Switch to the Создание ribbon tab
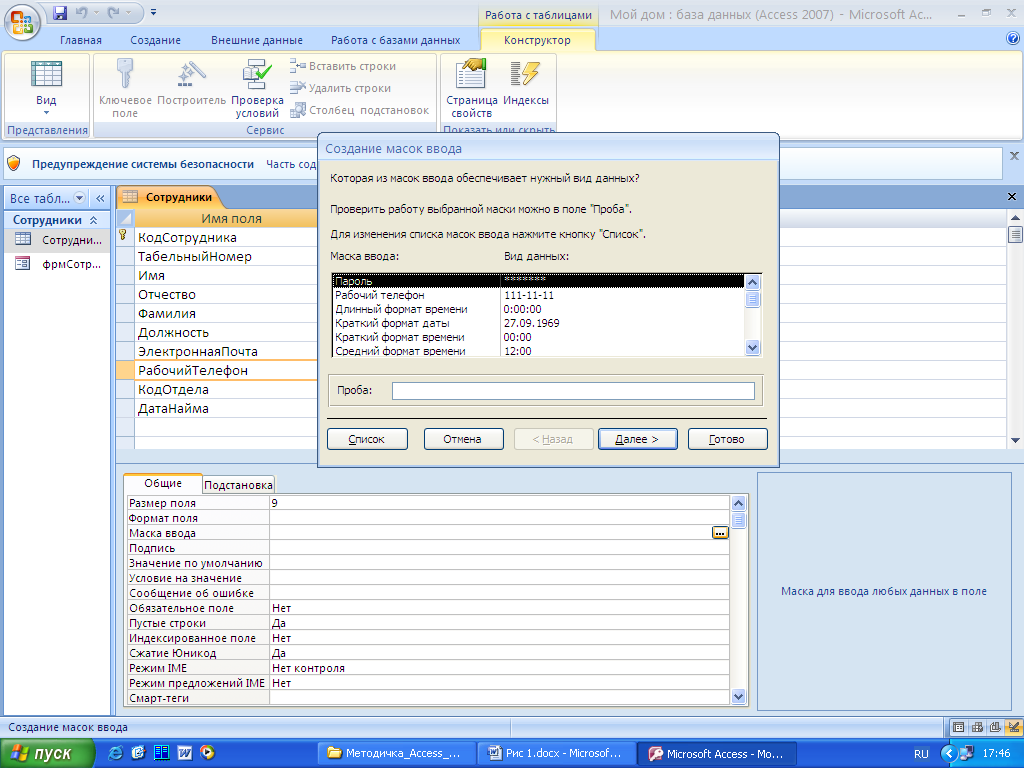The image size is (1024, 768). click(155, 40)
